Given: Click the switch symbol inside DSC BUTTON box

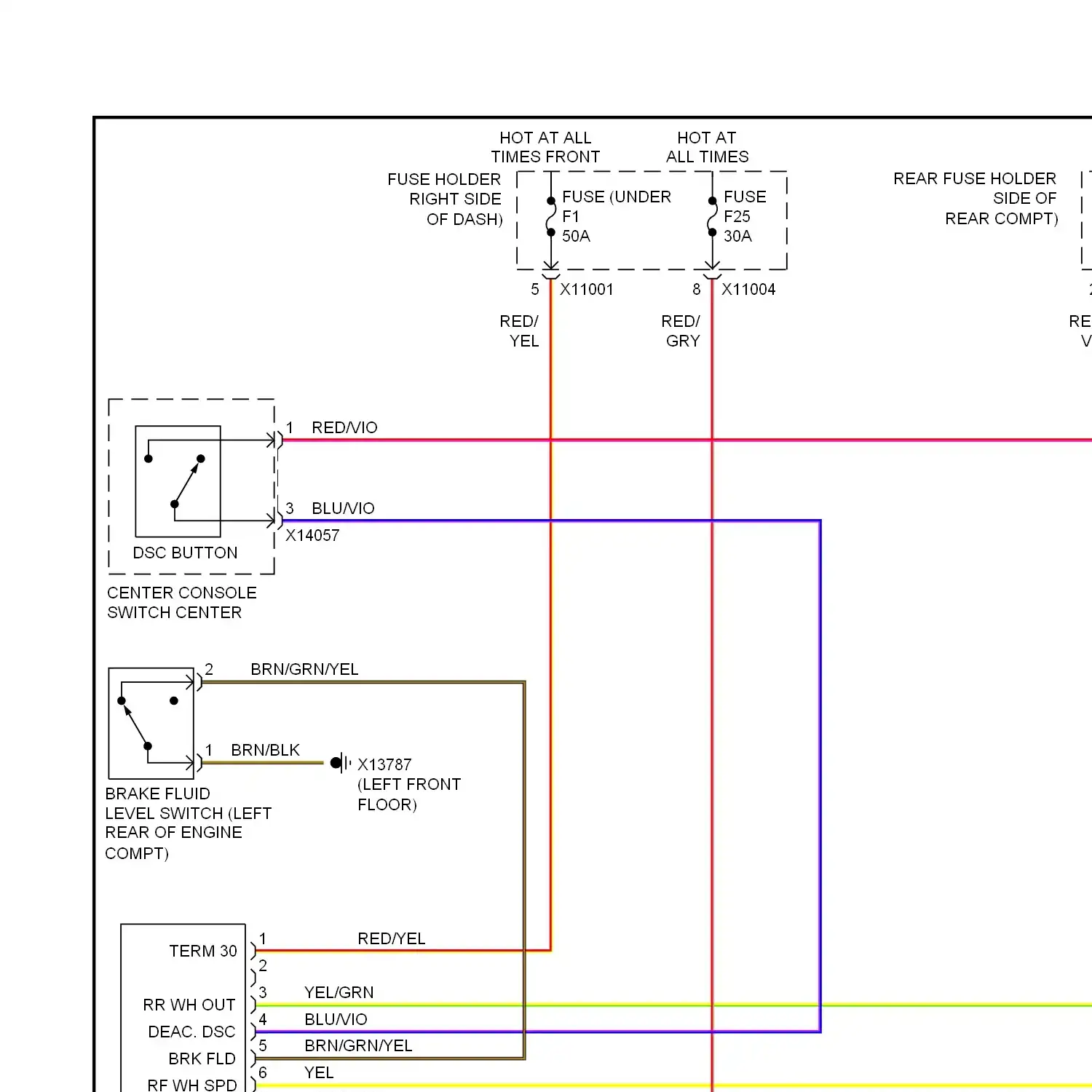Looking at the screenshot, I should tap(178, 481).
